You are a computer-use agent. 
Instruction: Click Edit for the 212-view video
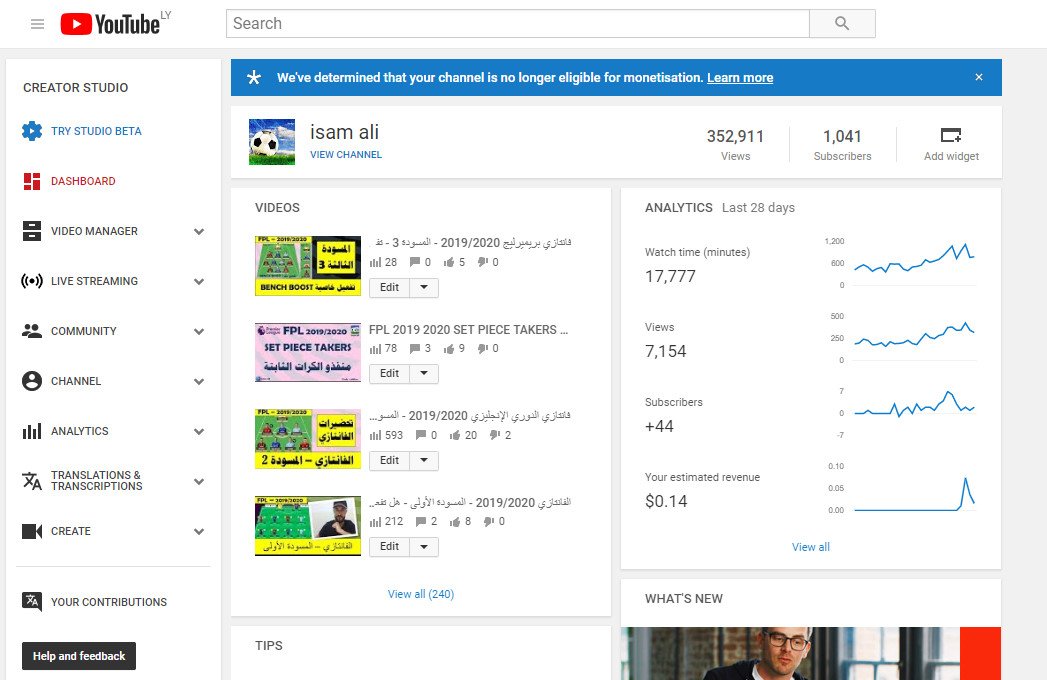point(389,546)
